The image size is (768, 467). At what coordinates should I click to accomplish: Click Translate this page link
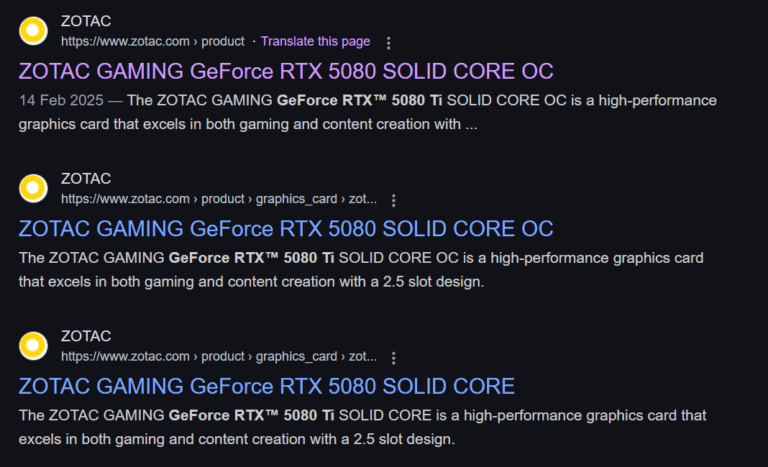point(315,41)
